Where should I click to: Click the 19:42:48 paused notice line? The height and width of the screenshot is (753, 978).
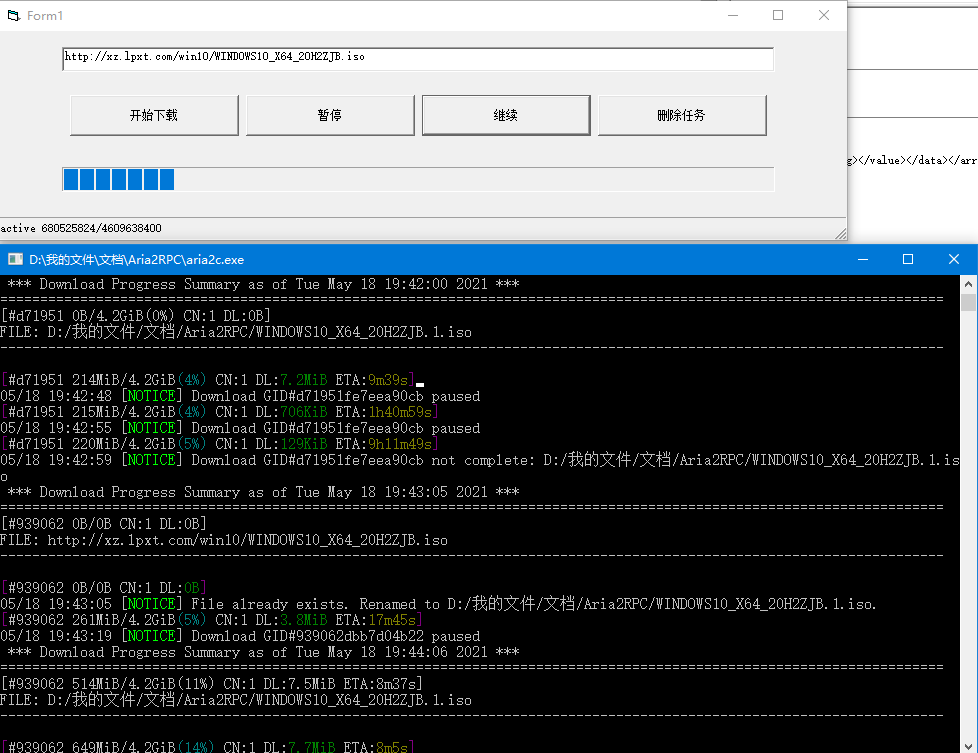pos(240,396)
